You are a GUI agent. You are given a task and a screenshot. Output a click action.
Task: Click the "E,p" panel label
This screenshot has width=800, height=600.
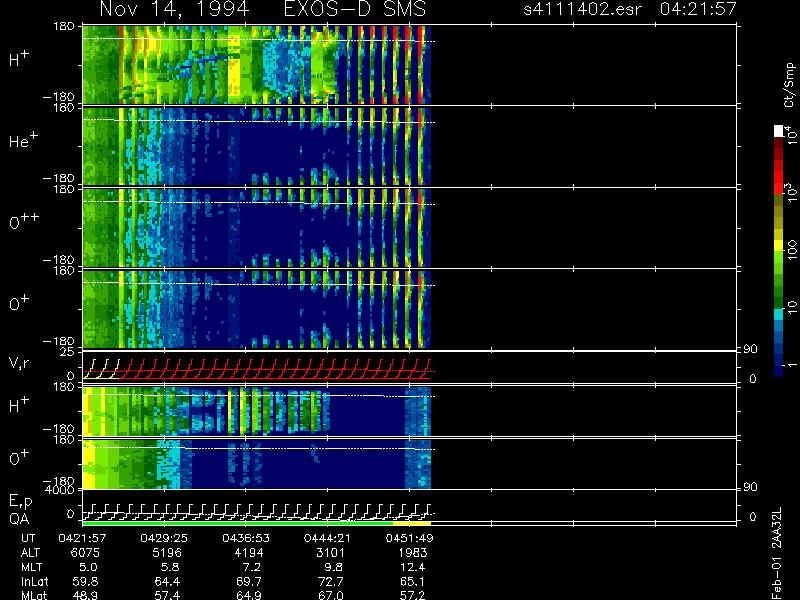point(20,502)
